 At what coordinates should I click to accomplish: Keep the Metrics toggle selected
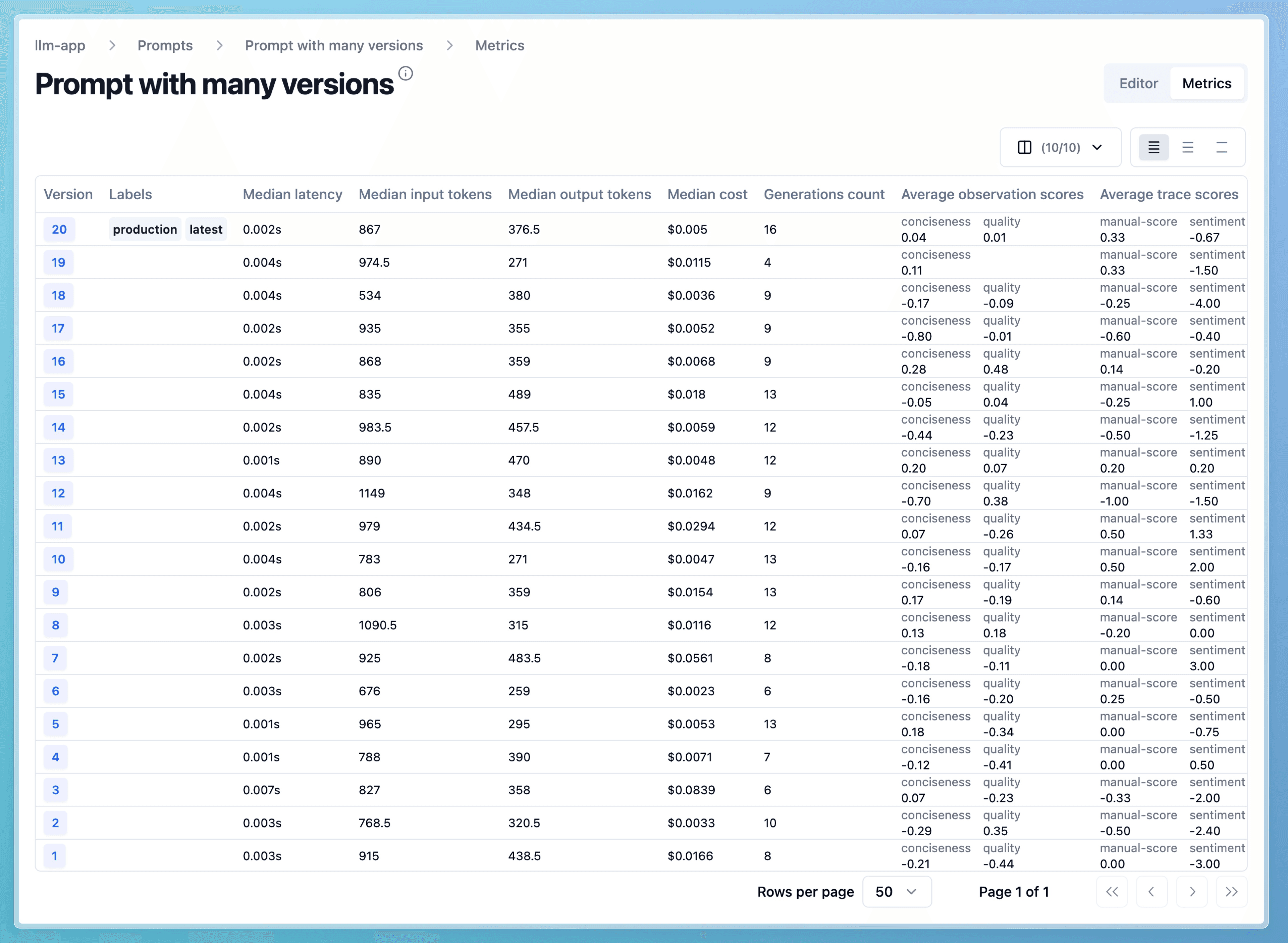click(x=1207, y=83)
